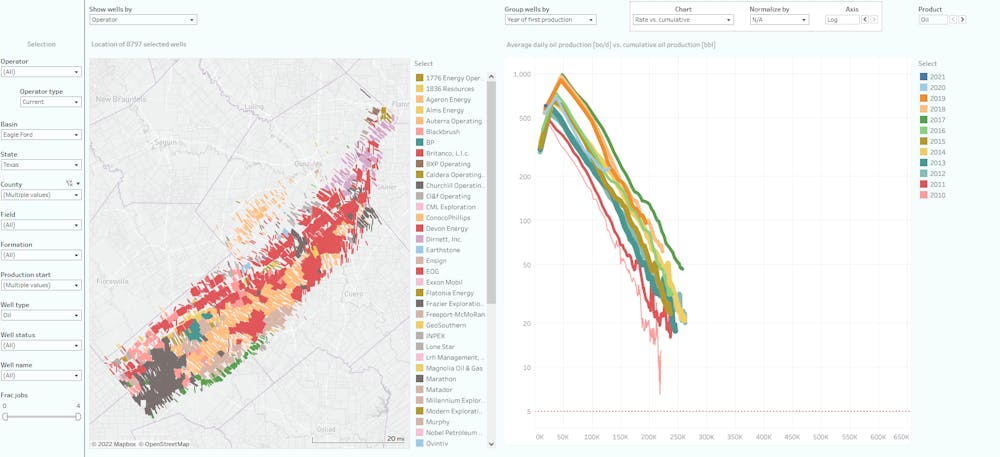Select the 2015 year legend entry
This screenshot has width=1000, height=457.
click(932, 141)
